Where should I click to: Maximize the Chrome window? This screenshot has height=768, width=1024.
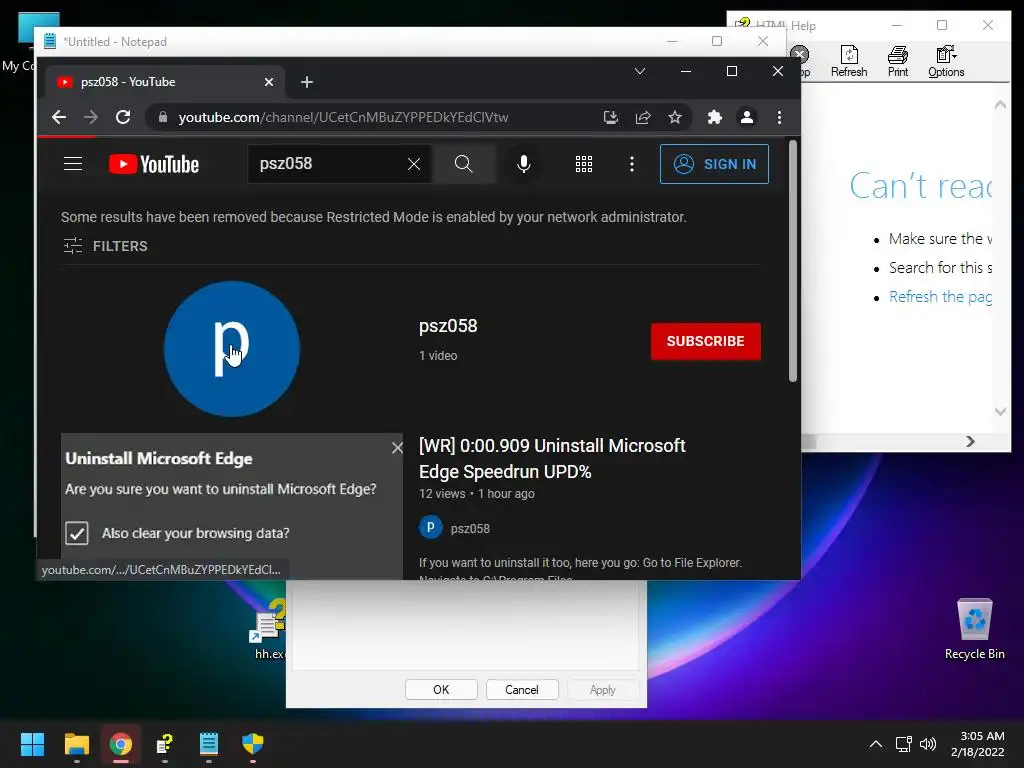tap(731, 71)
